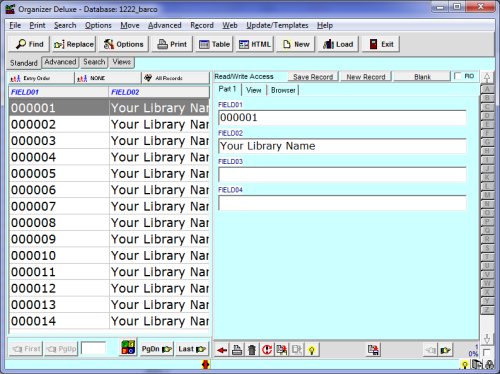Image resolution: width=500 pixels, height=374 pixels.
Task: Click the Load database button
Action: click(x=338, y=44)
